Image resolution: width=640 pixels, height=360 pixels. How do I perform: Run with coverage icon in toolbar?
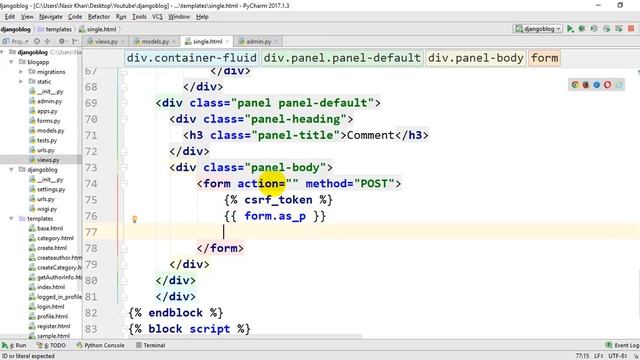click(594, 29)
